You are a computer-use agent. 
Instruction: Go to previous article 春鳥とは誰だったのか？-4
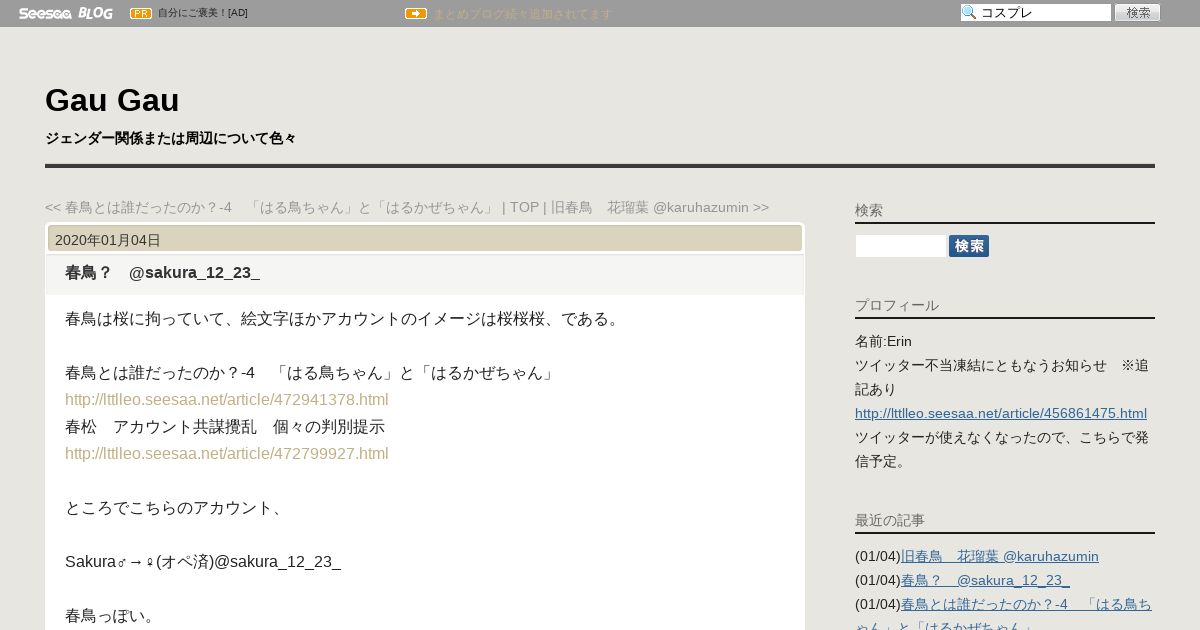click(271, 207)
